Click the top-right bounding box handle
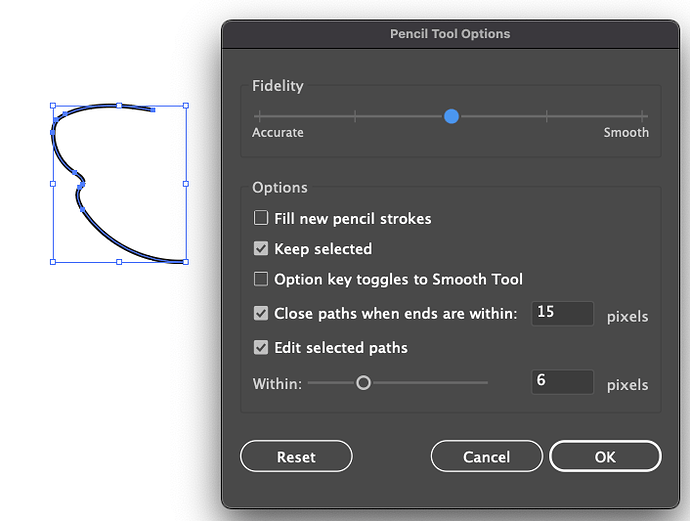690x521 pixels. pos(185,105)
